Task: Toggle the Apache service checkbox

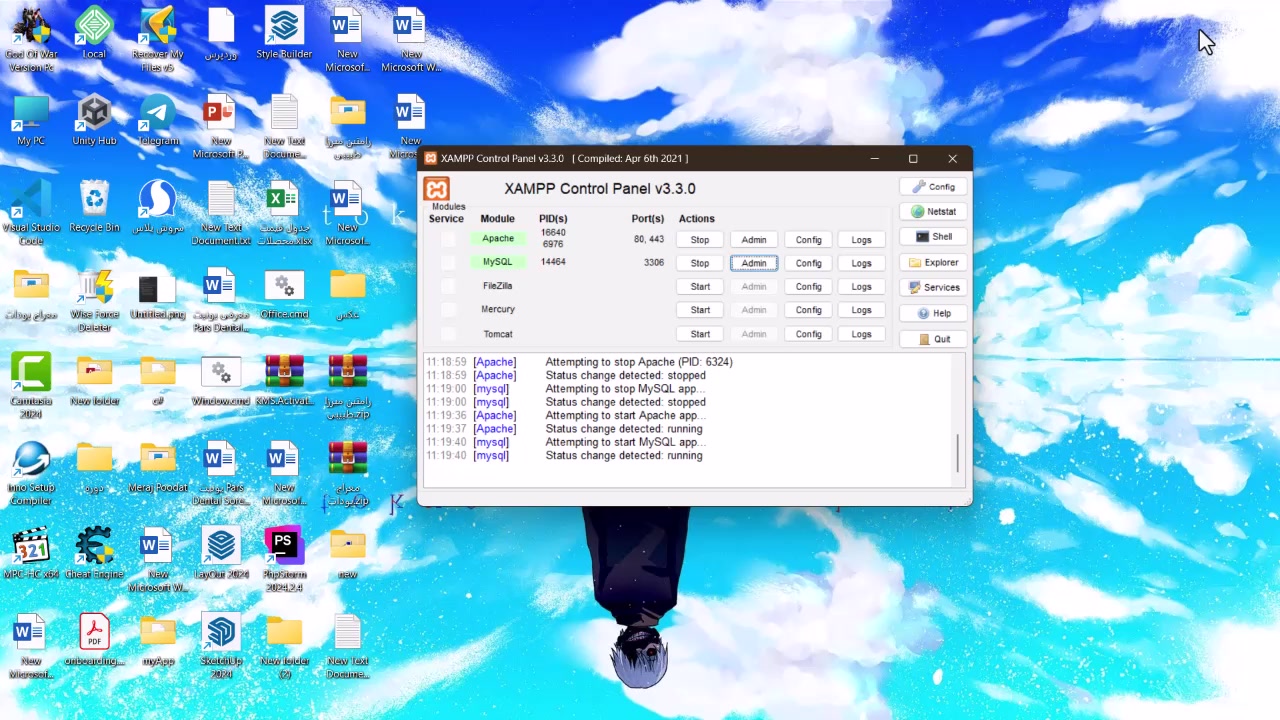Action: [447, 239]
